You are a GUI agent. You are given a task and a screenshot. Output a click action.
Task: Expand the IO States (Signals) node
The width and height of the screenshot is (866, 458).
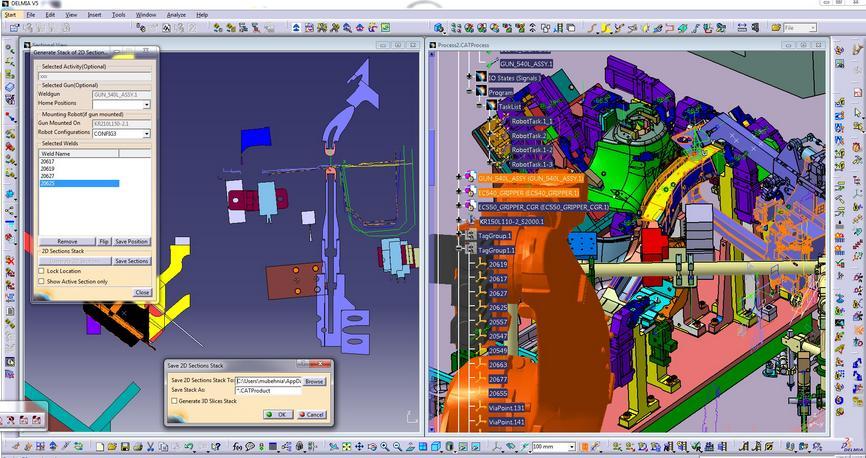[469, 76]
